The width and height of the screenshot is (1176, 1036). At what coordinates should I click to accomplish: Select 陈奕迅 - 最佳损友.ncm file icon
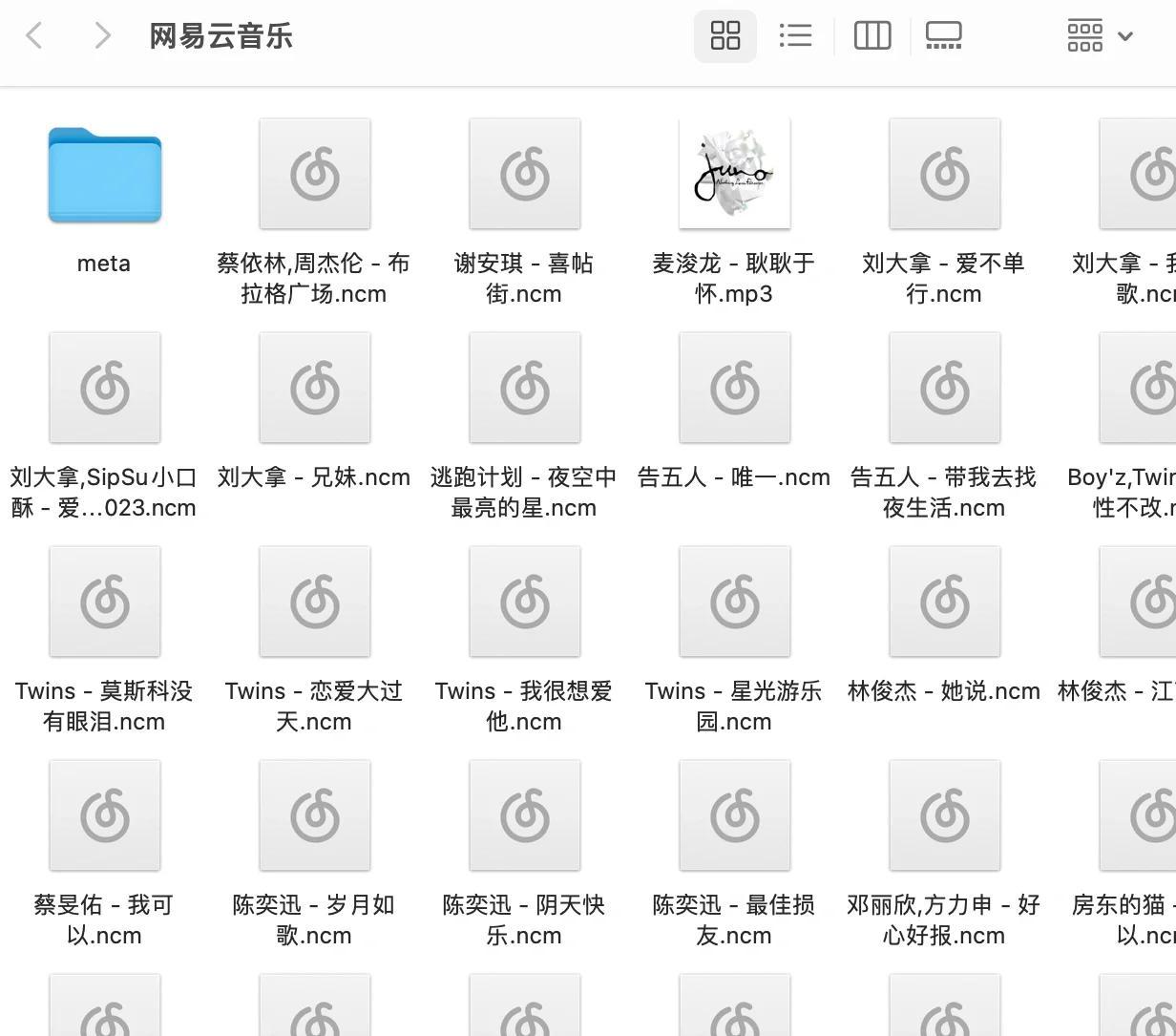click(735, 815)
